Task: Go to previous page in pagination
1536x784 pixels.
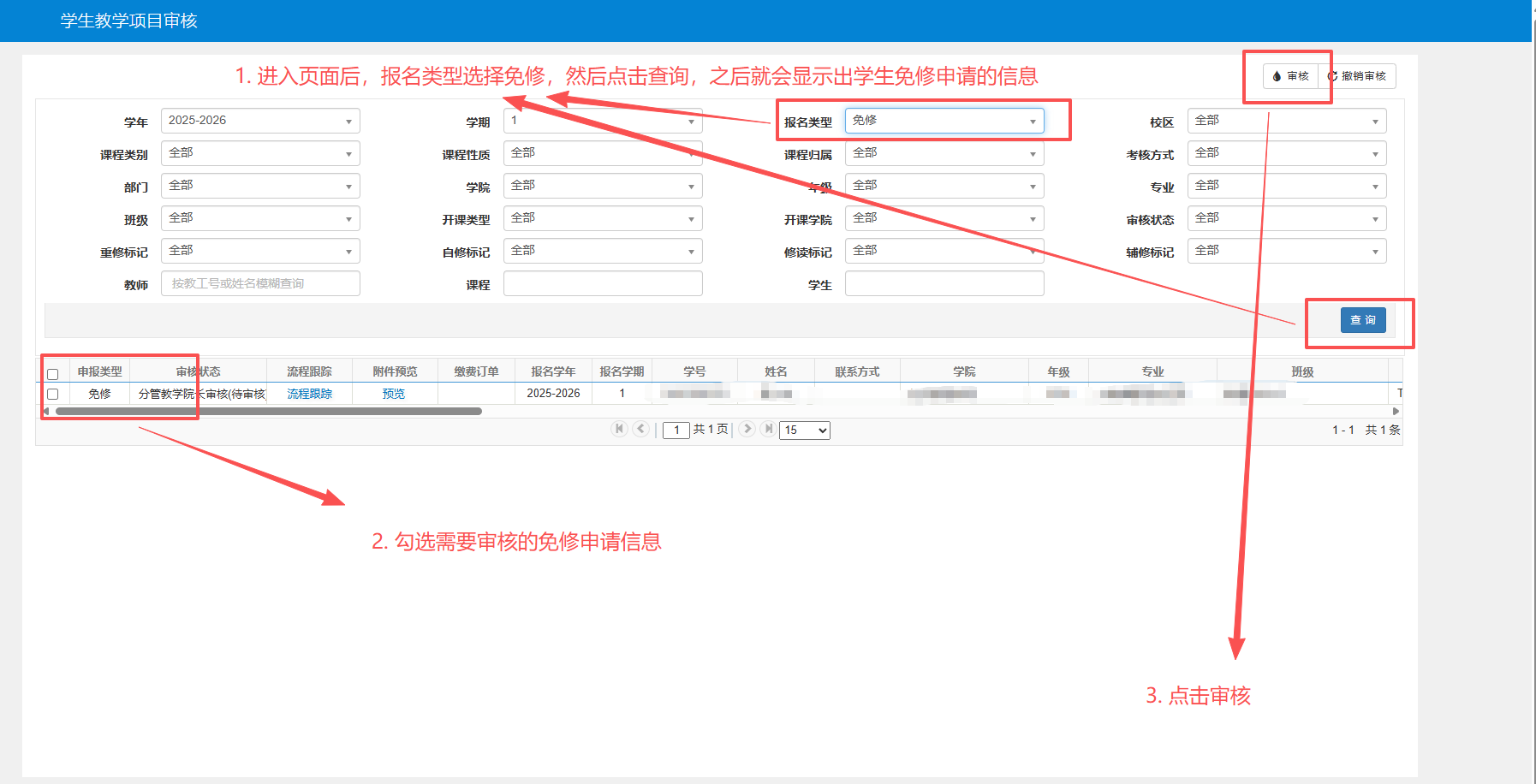Action: [640, 429]
